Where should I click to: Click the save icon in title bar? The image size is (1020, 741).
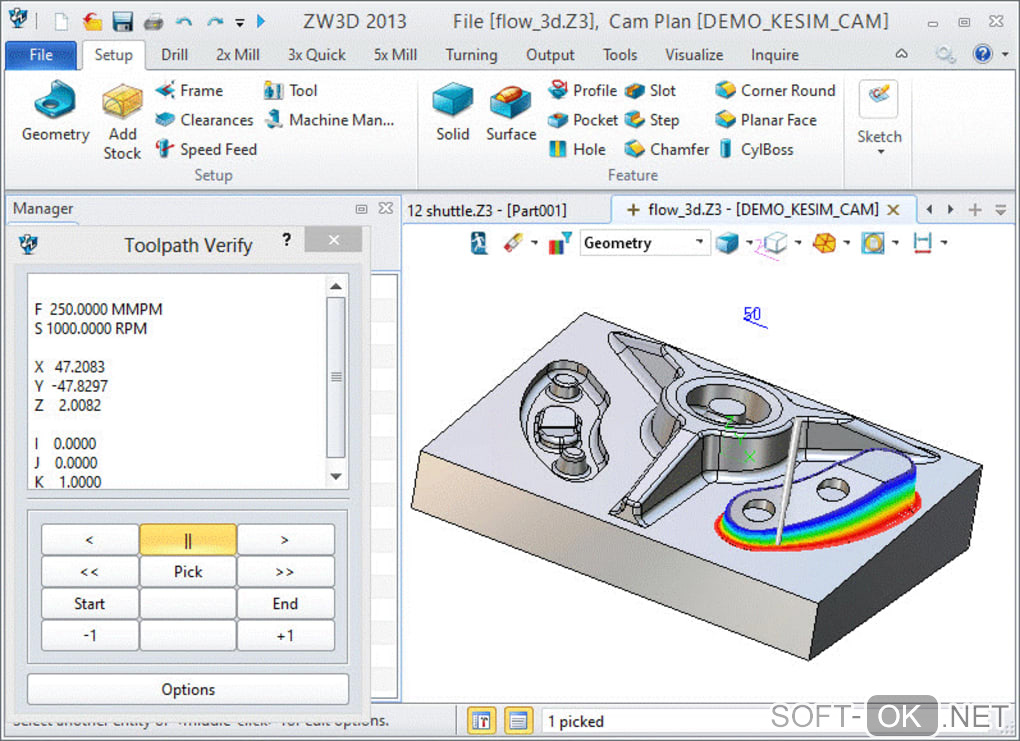tap(122, 21)
